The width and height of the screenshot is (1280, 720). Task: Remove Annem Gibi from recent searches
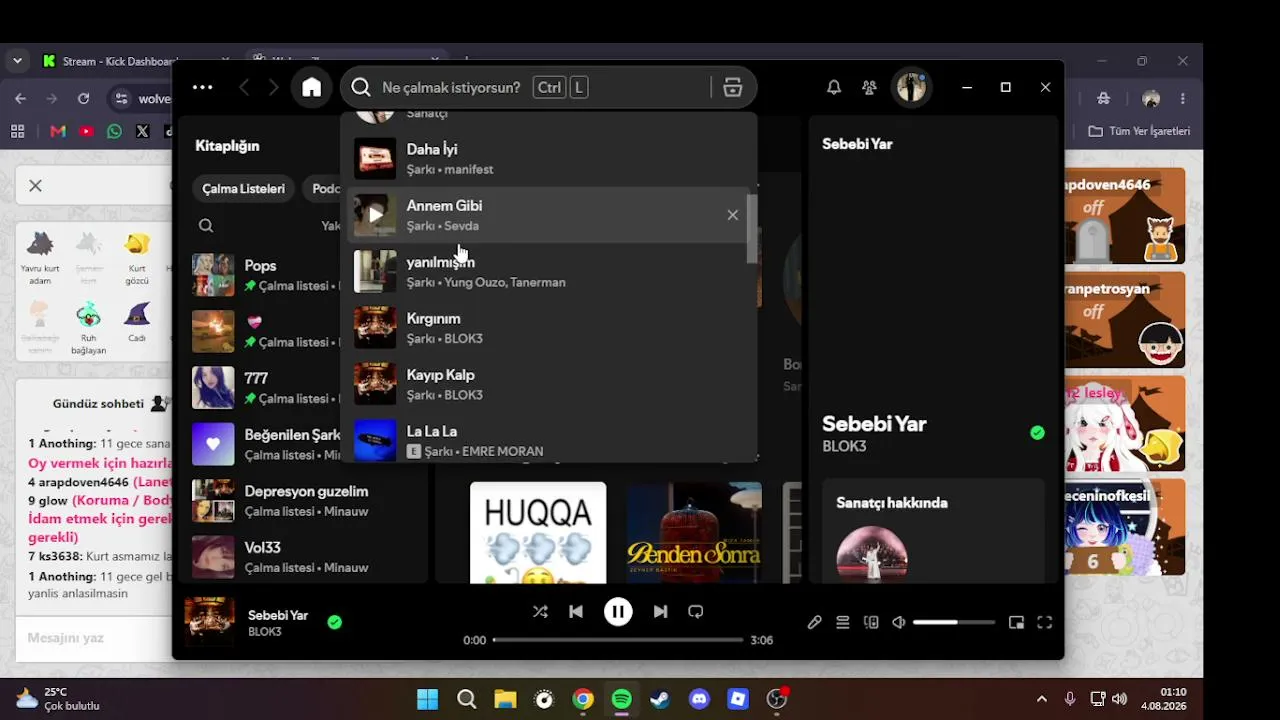tap(733, 215)
